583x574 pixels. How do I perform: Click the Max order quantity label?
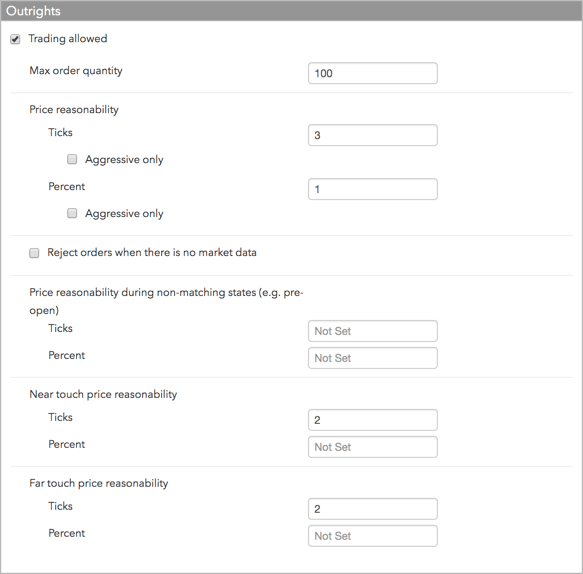76,71
